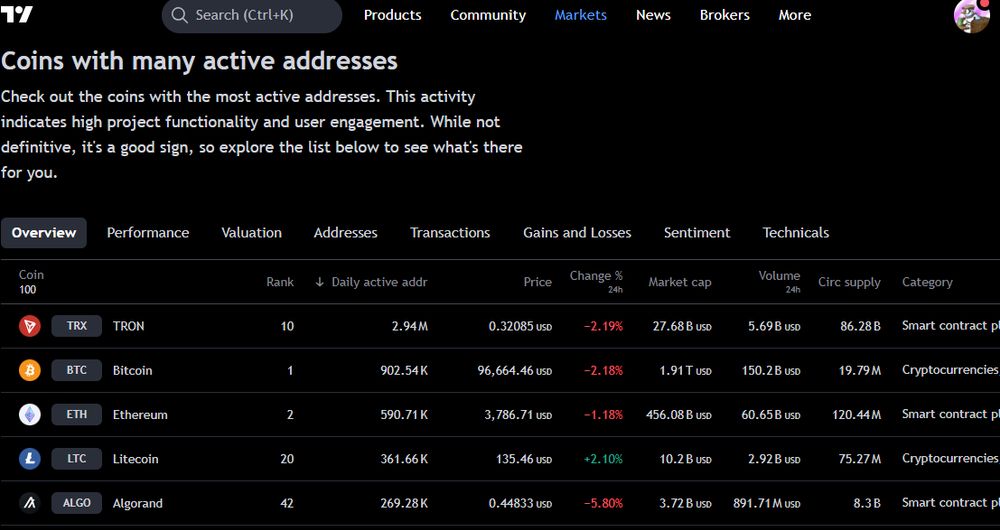Sort by the Market cap column
The width and height of the screenshot is (1000, 530).
pos(680,282)
